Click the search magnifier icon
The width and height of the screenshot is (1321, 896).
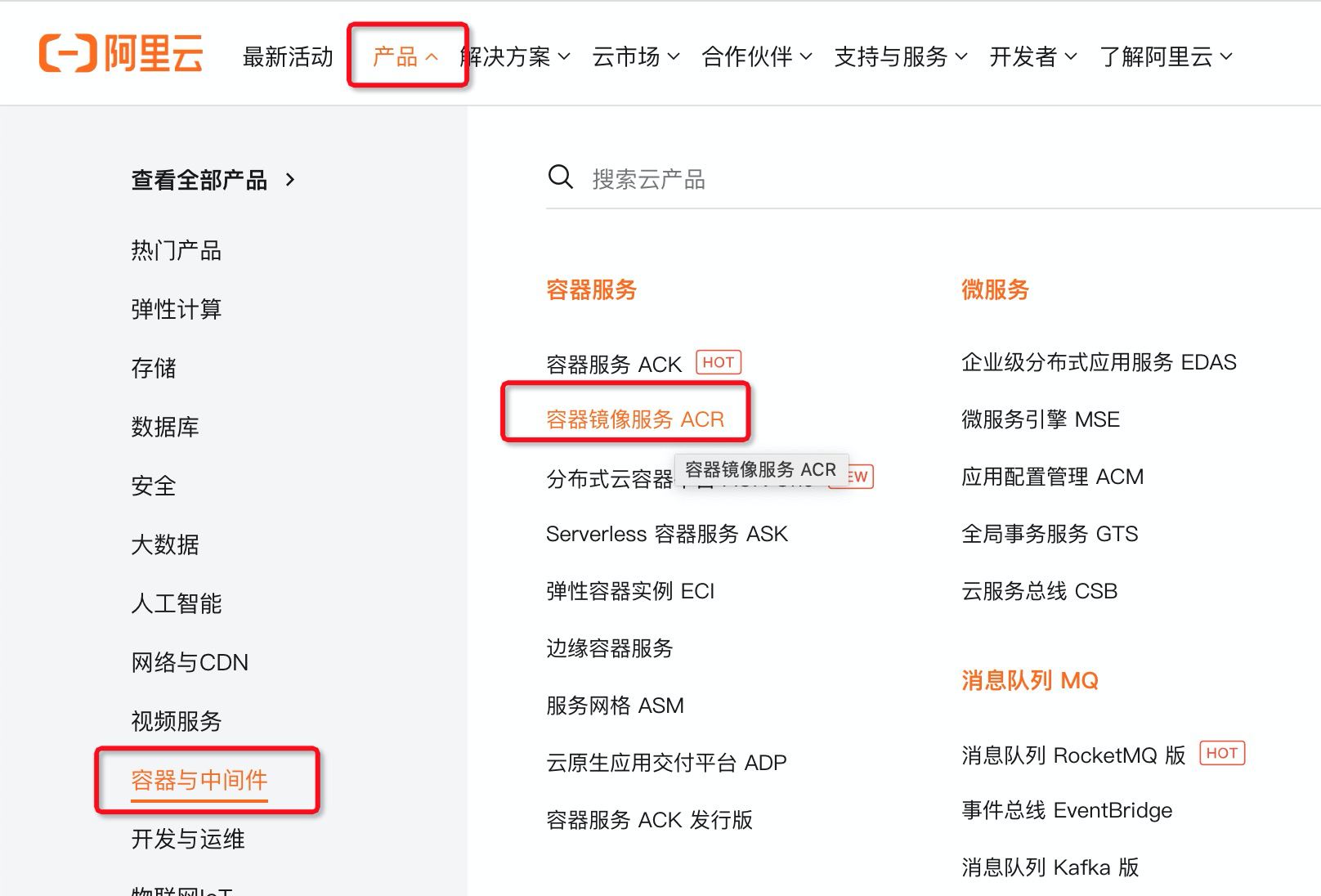pyautogui.click(x=560, y=177)
